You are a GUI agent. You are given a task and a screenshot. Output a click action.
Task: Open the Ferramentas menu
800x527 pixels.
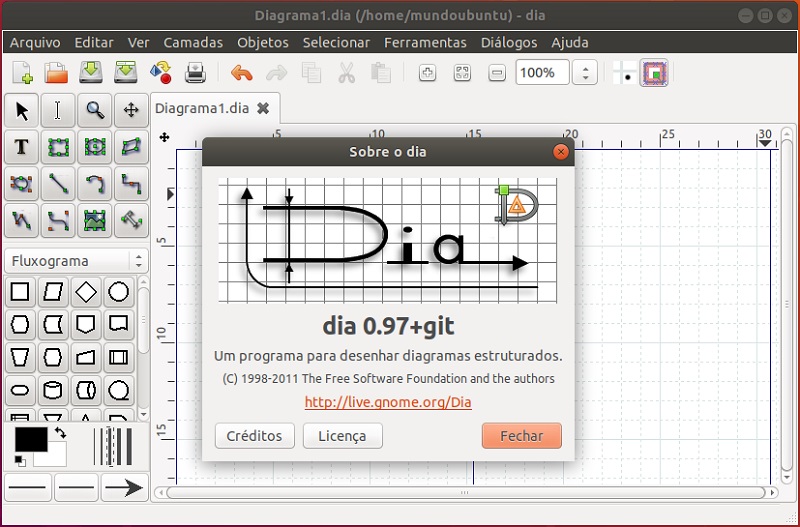[x=425, y=42]
